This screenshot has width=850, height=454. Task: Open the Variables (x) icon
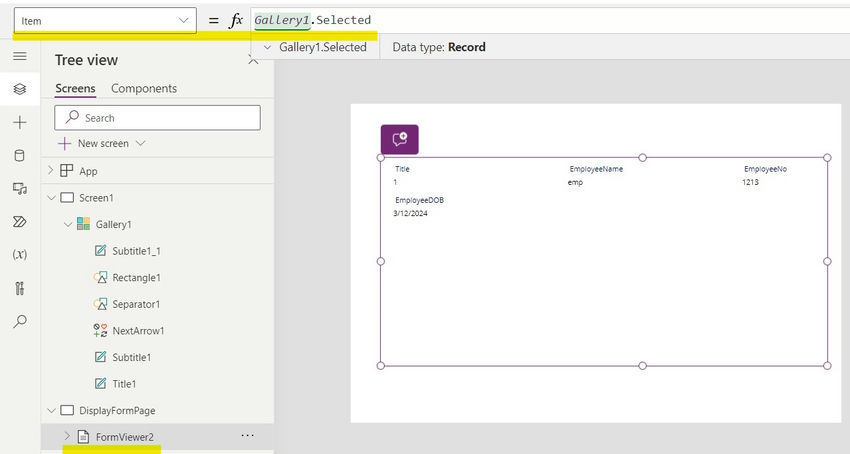20,254
